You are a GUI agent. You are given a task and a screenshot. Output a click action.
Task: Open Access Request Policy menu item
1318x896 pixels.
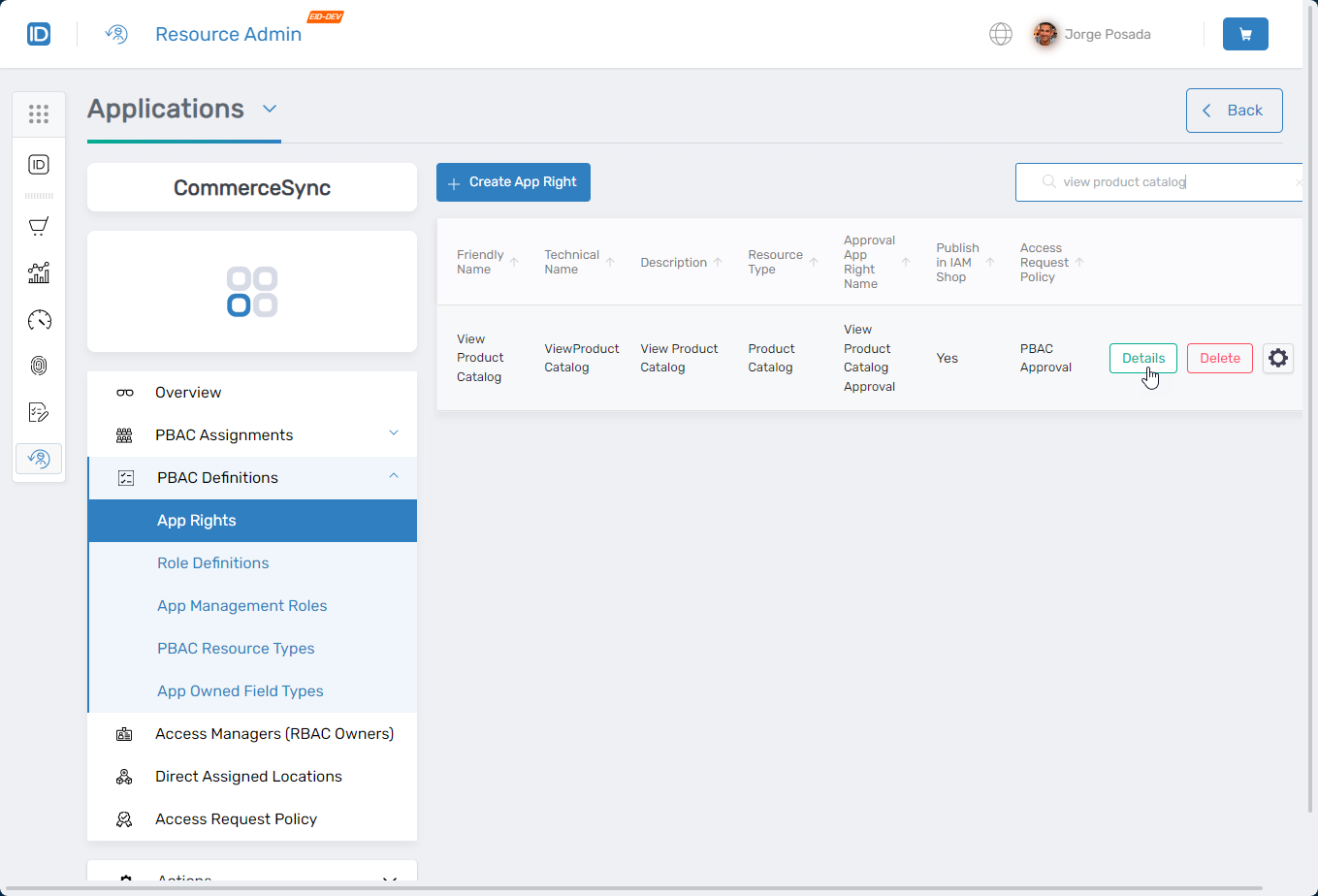point(236,818)
